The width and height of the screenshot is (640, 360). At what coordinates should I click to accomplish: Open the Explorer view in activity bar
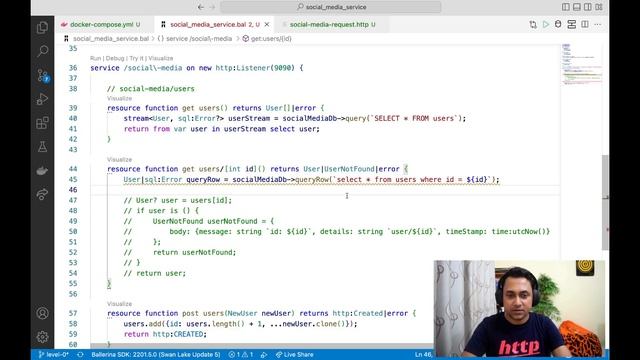(x=42, y=28)
